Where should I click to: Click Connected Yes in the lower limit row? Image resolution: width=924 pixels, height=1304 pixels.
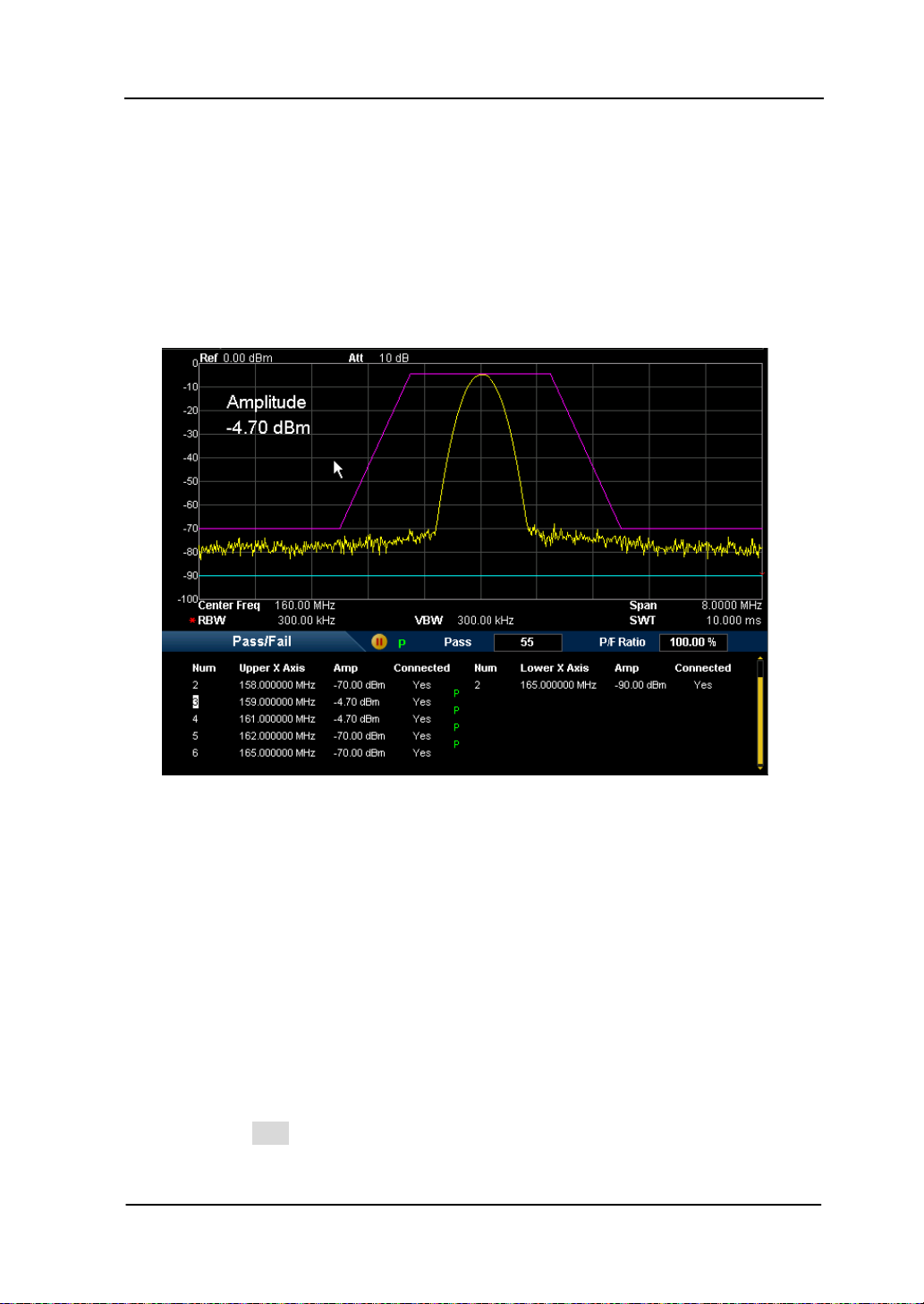tap(703, 685)
